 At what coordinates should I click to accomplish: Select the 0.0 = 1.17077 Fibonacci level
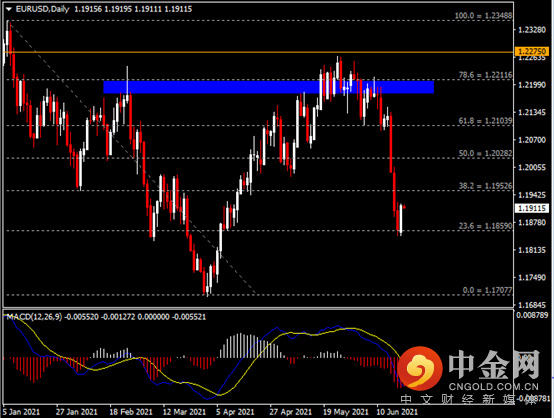click(x=488, y=290)
